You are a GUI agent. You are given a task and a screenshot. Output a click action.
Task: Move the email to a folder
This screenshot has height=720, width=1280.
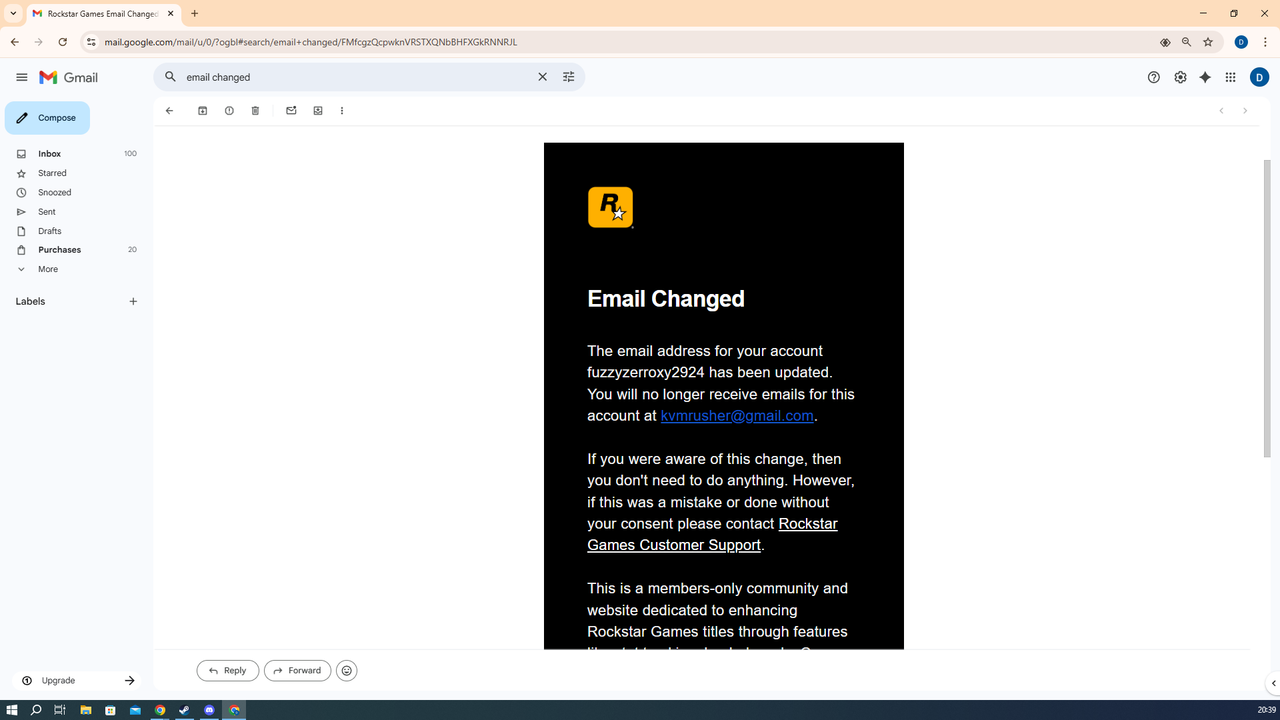click(x=318, y=111)
